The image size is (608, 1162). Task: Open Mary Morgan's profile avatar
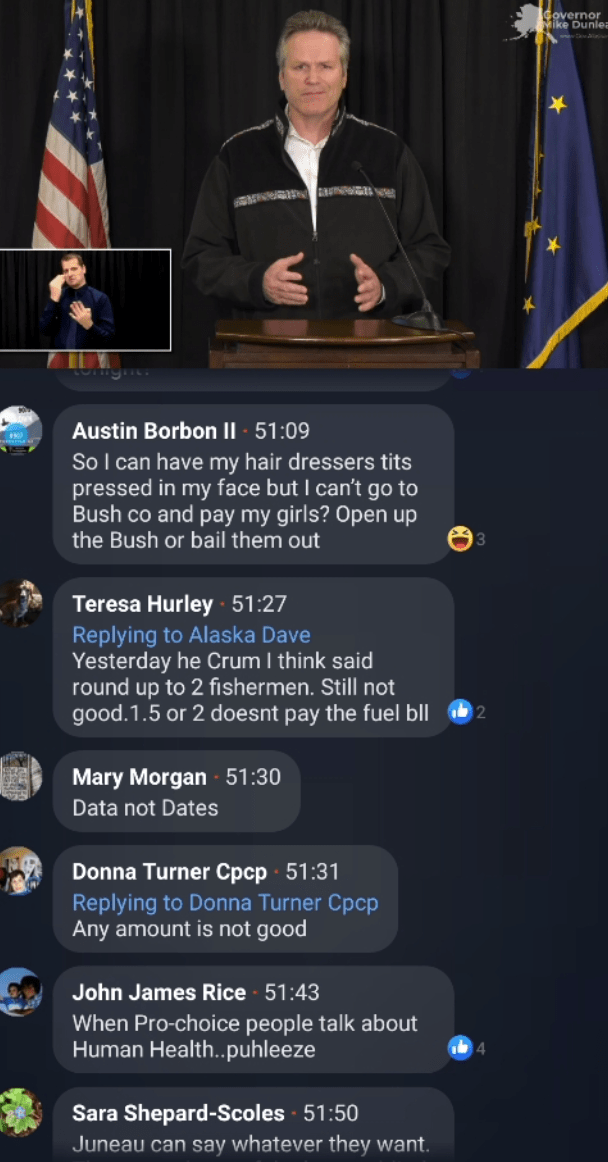pos(21,776)
